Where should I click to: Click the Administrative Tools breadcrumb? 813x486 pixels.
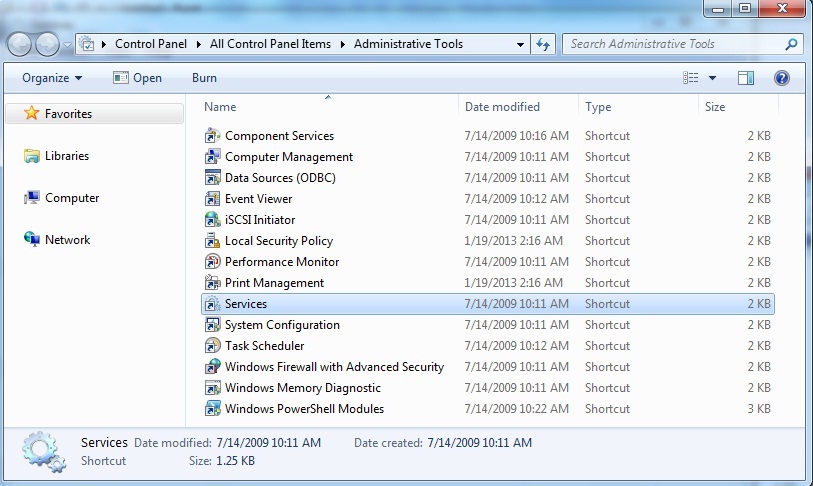[409, 44]
